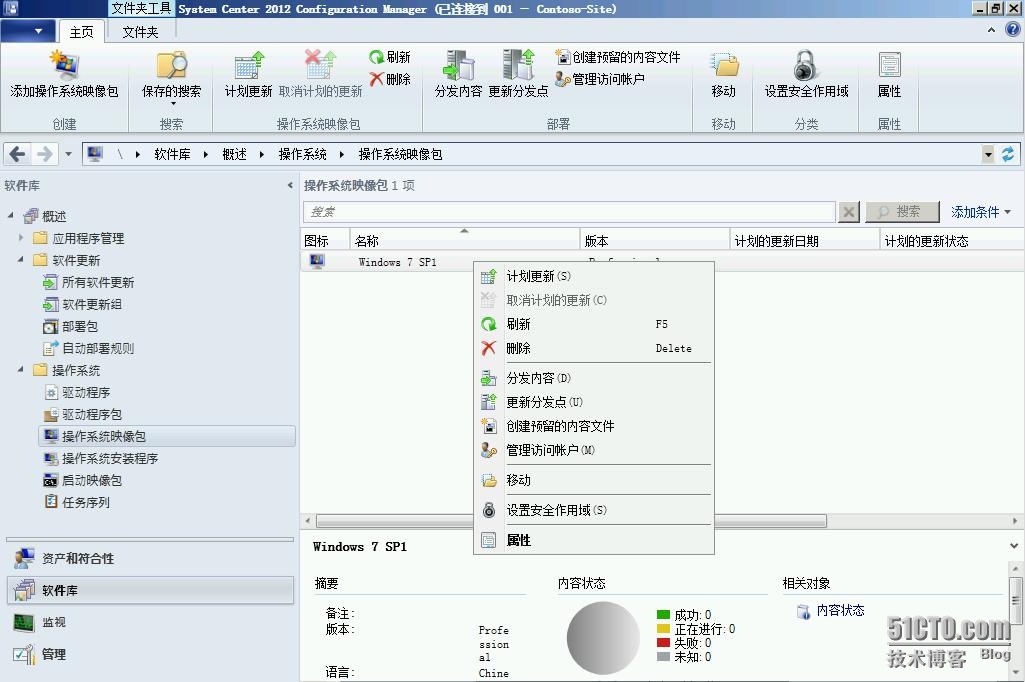Open the application menu dropdown button
The width and height of the screenshot is (1025, 682).
point(27,31)
